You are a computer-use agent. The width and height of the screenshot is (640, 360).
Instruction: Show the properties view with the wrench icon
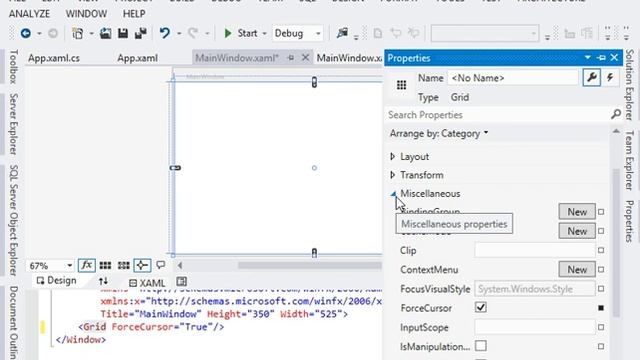coord(591,77)
